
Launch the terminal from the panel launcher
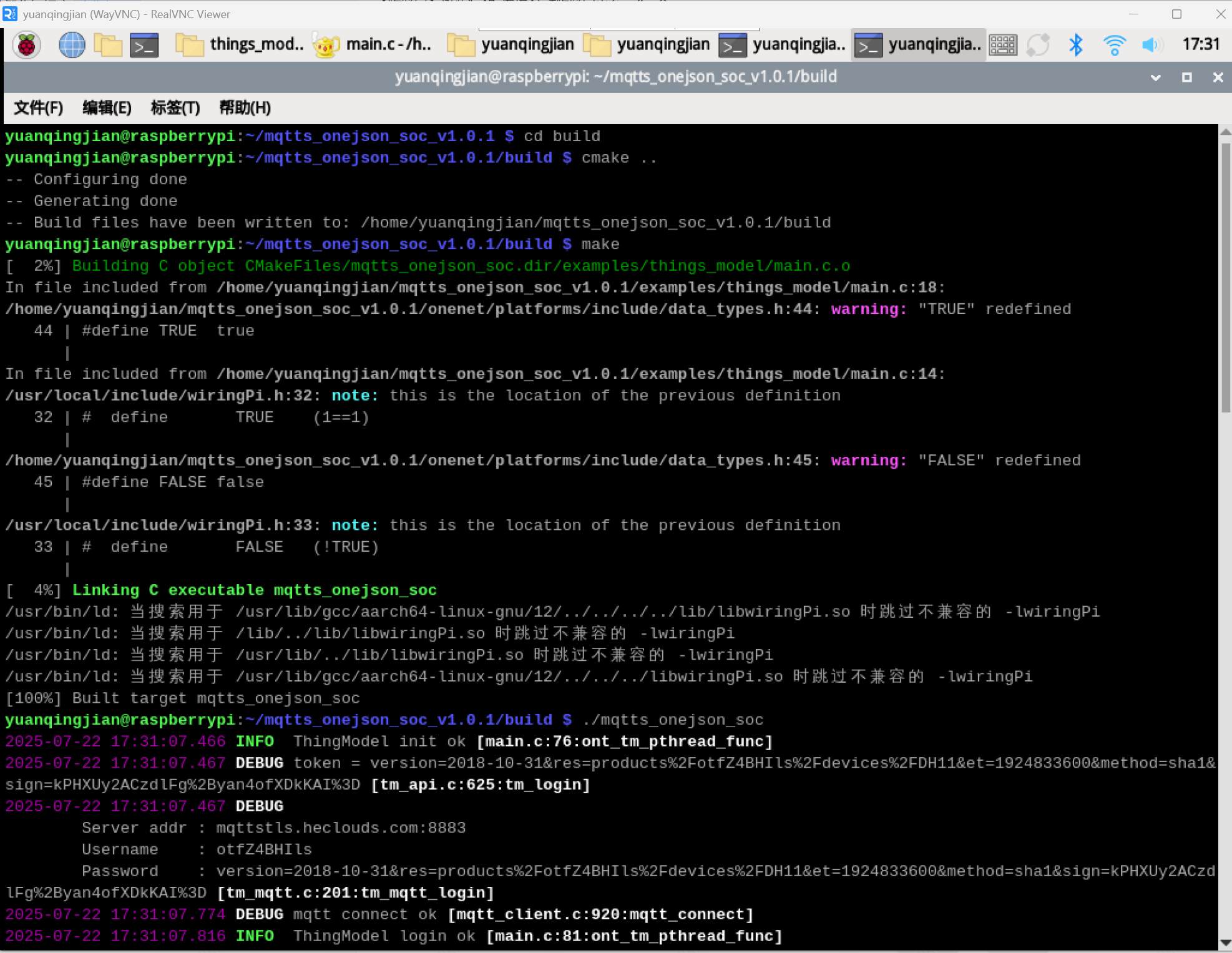pyautogui.click(x=144, y=45)
